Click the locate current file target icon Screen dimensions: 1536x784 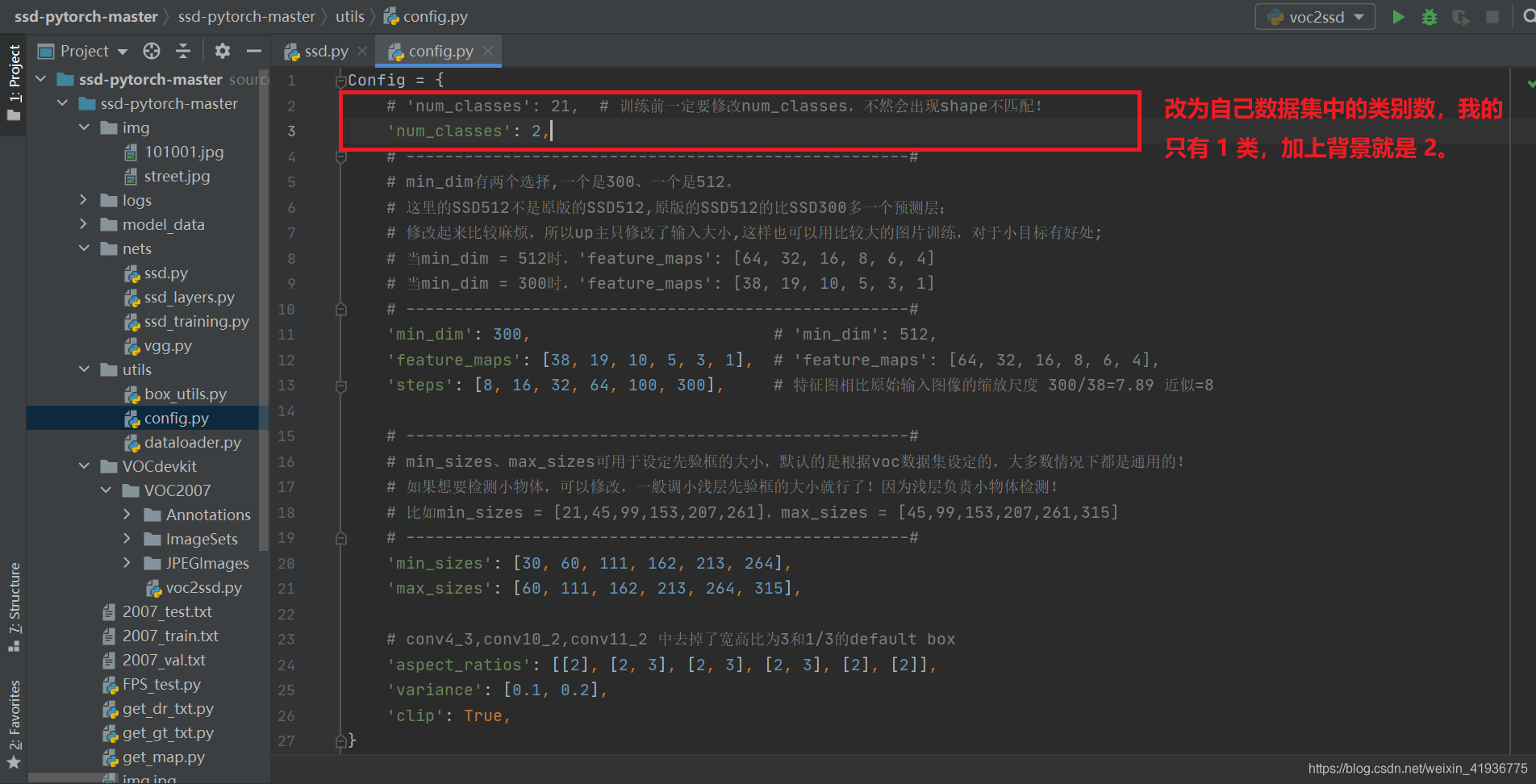click(x=152, y=52)
